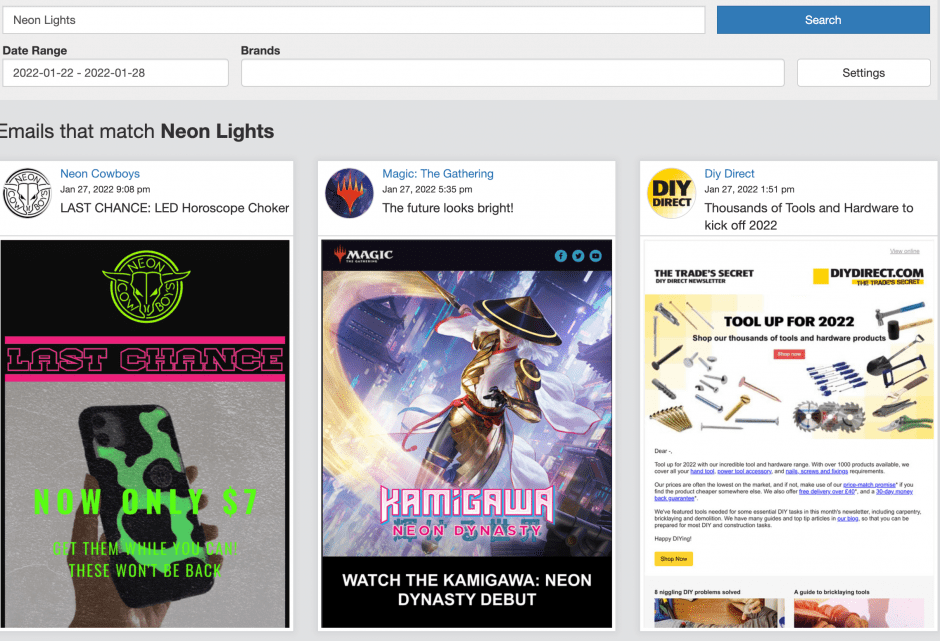Viewport: 940px width, 641px height.
Task: Click the Magic: The Gathering brand avatar
Action: [349, 193]
